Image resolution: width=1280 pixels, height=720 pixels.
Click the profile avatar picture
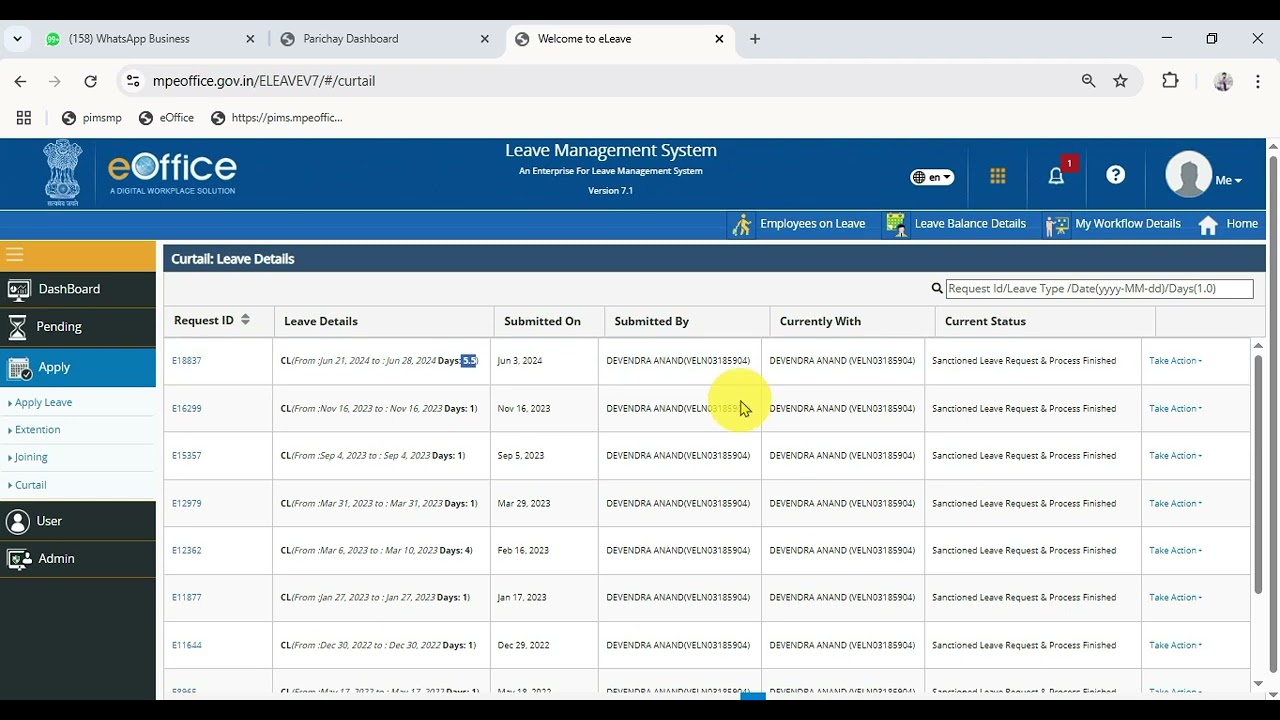(1188, 175)
